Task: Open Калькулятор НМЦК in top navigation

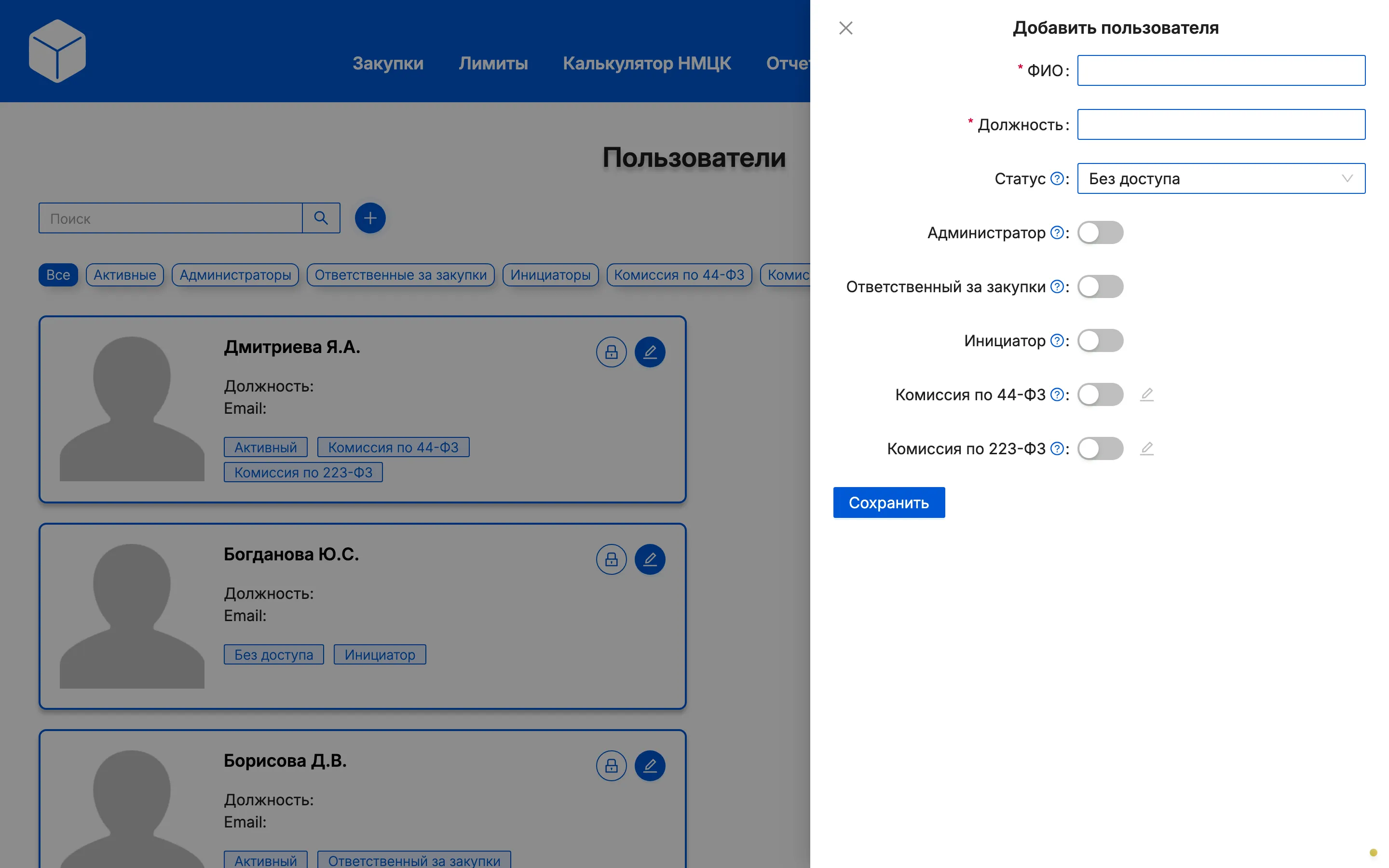Action: [647, 63]
